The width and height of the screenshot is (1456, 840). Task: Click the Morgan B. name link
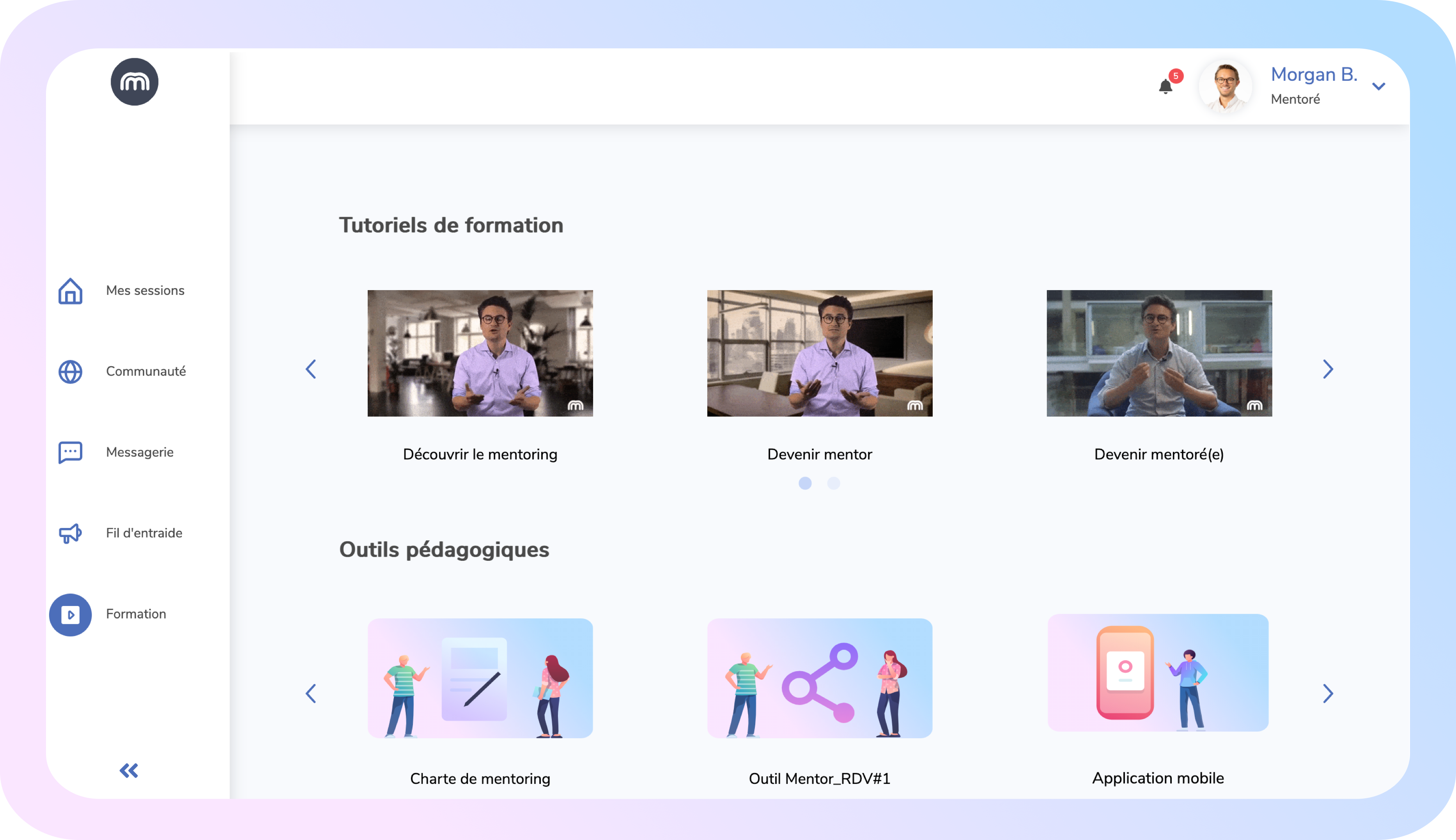pyautogui.click(x=1314, y=74)
